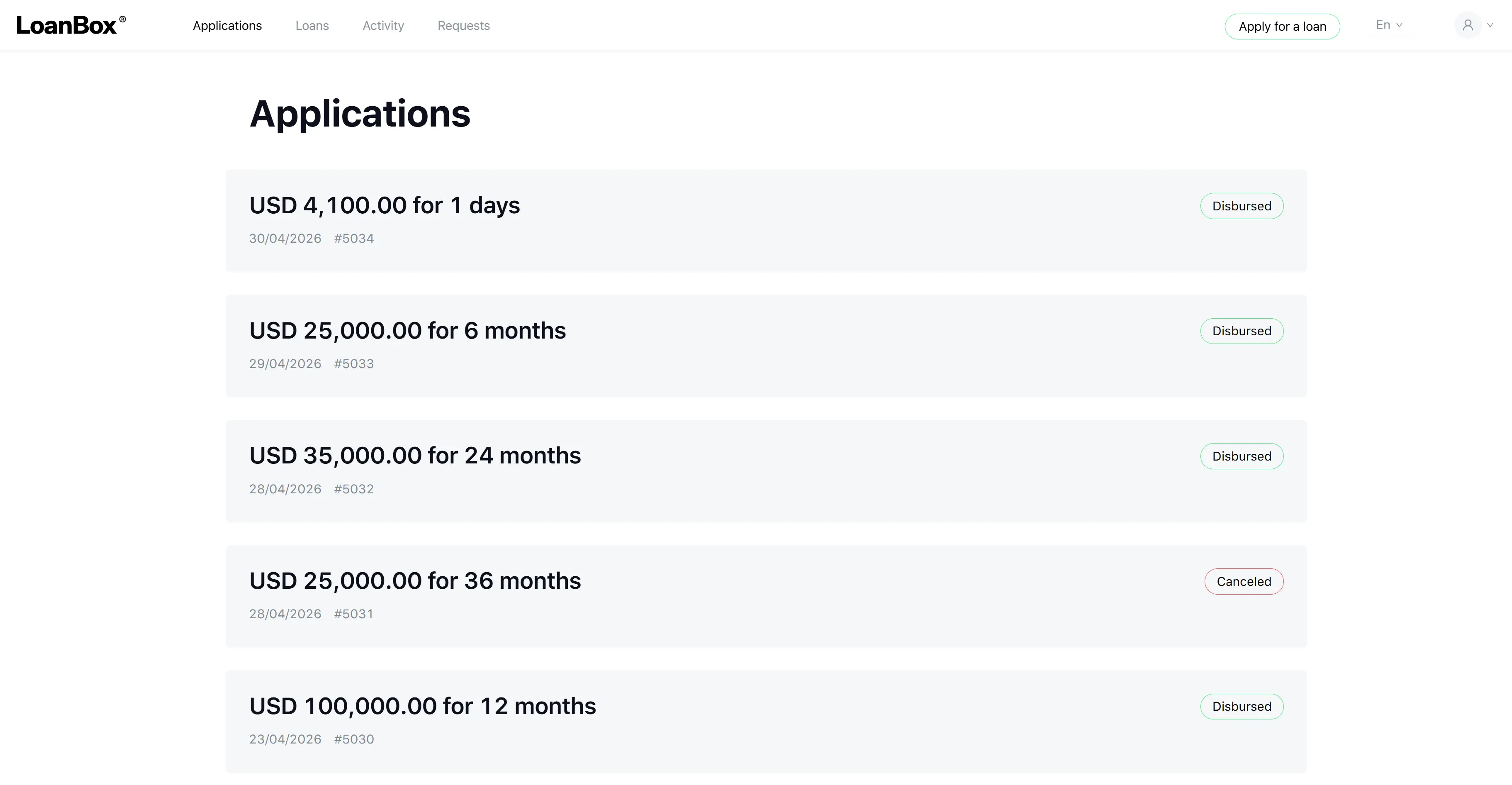Open application USD 35,000.00 for 24 months

tap(766, 471)
